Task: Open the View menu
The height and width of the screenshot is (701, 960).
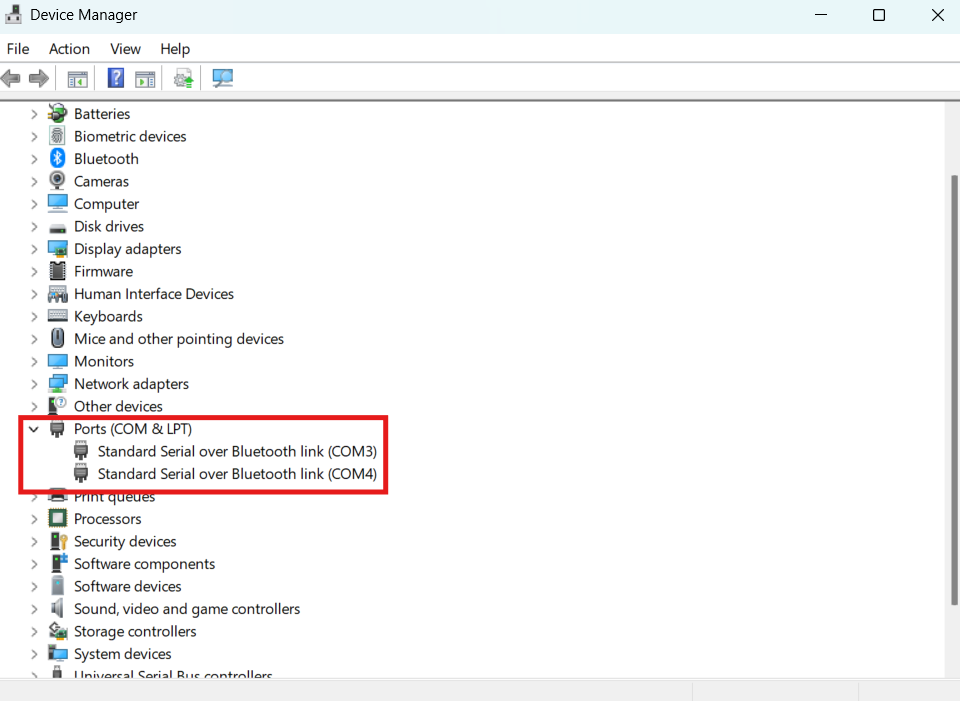Action: coord(125,49)
